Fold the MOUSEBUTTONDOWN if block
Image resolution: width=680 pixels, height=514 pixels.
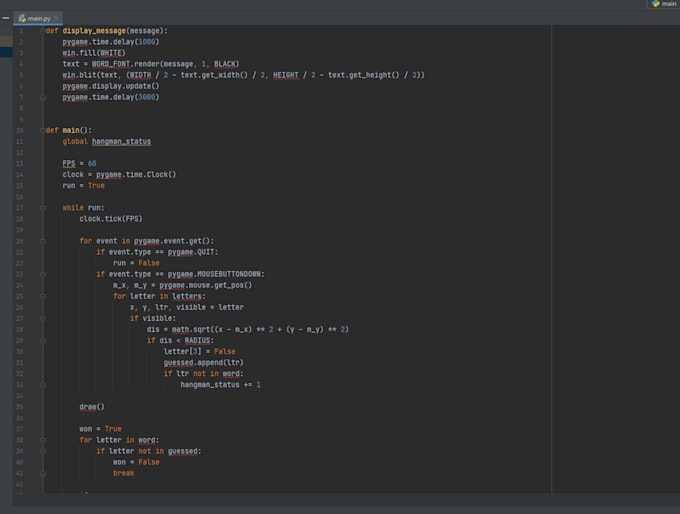(42, 274)
